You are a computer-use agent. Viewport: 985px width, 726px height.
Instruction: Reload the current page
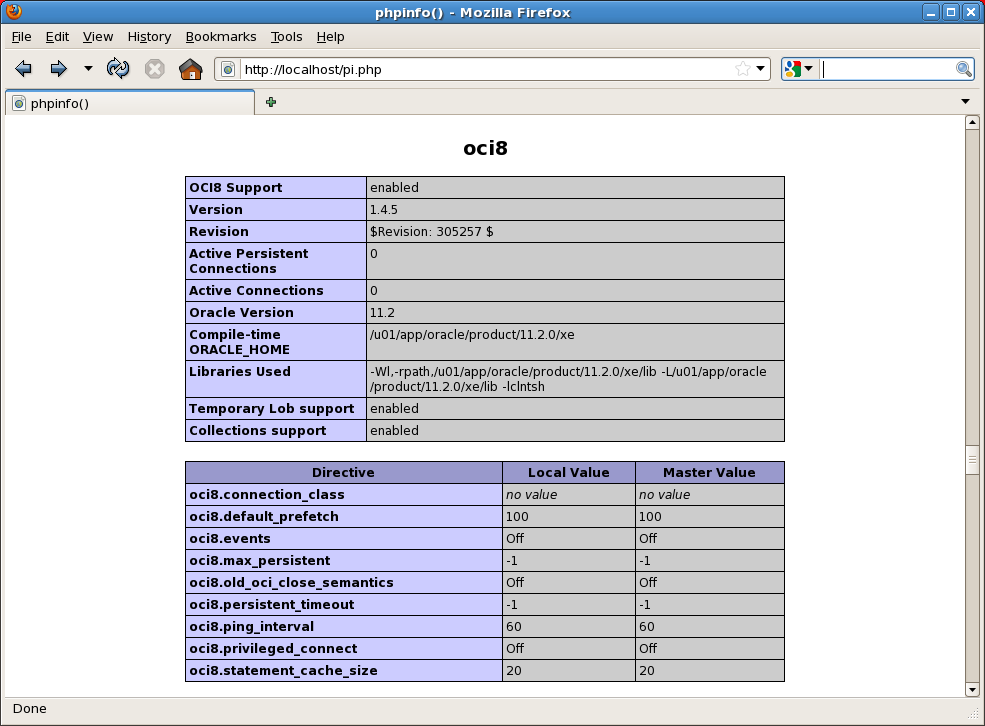pos(118,69)
